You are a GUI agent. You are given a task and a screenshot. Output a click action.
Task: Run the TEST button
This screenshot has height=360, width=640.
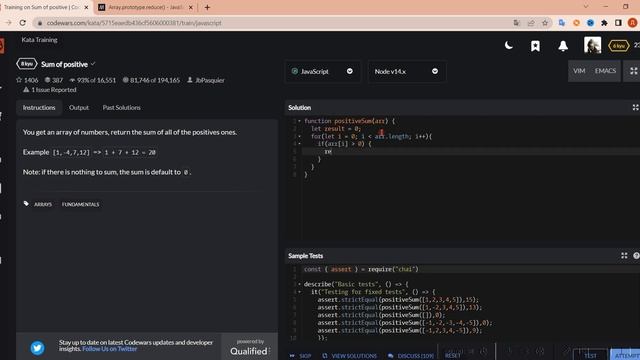591,355
